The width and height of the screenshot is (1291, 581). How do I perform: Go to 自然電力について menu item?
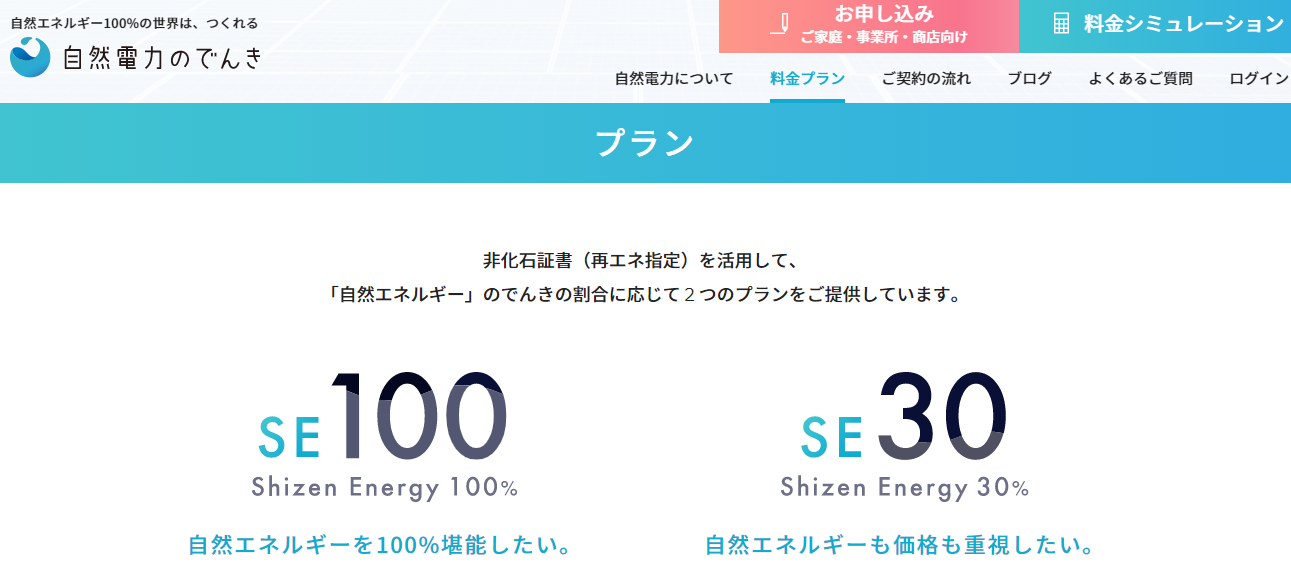[x=674, y=79]
